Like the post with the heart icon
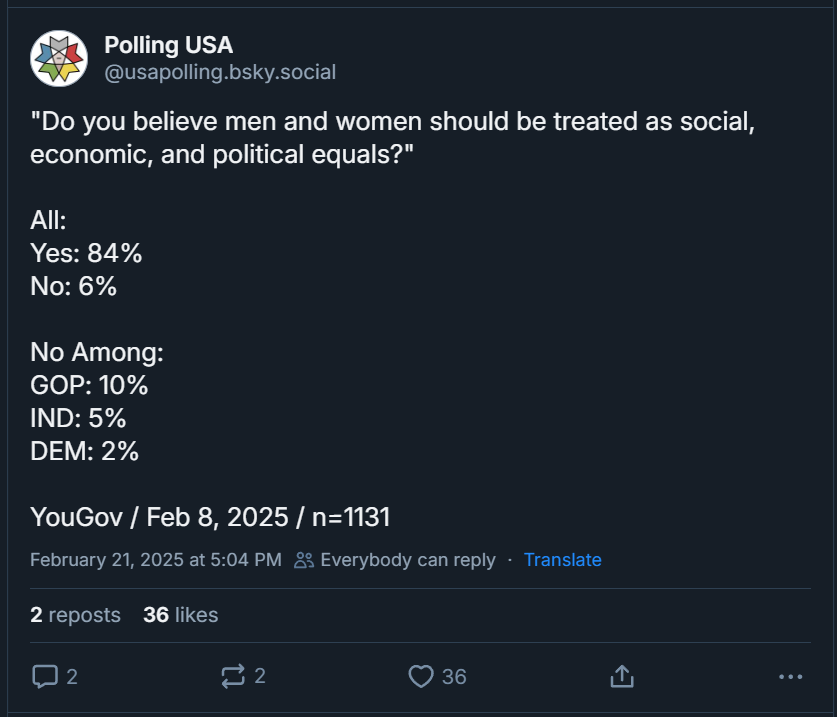The image size is (837, 717). tap(421, 676)
